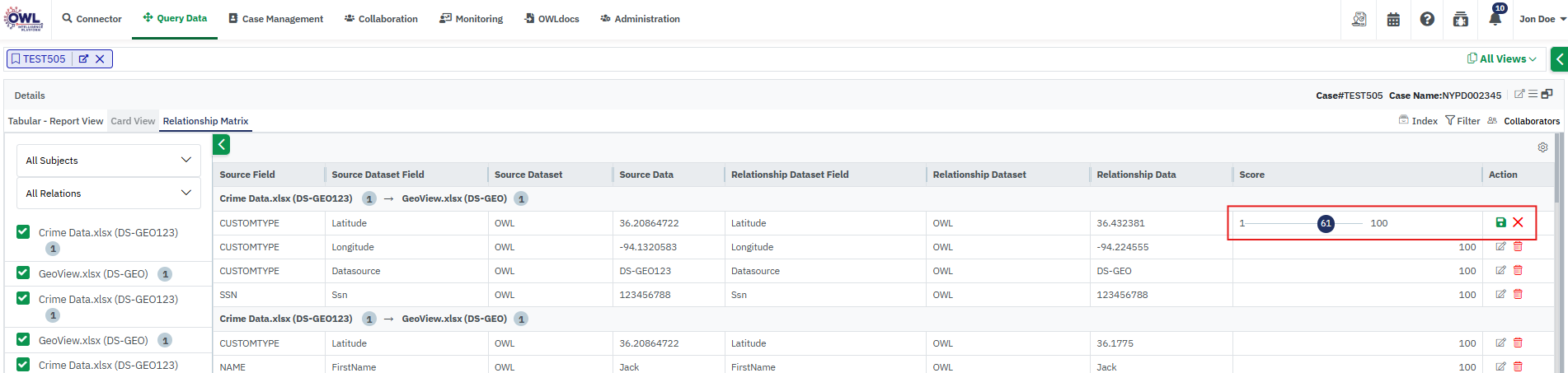Save the edited score with the green disk icon

(1500, 222)
